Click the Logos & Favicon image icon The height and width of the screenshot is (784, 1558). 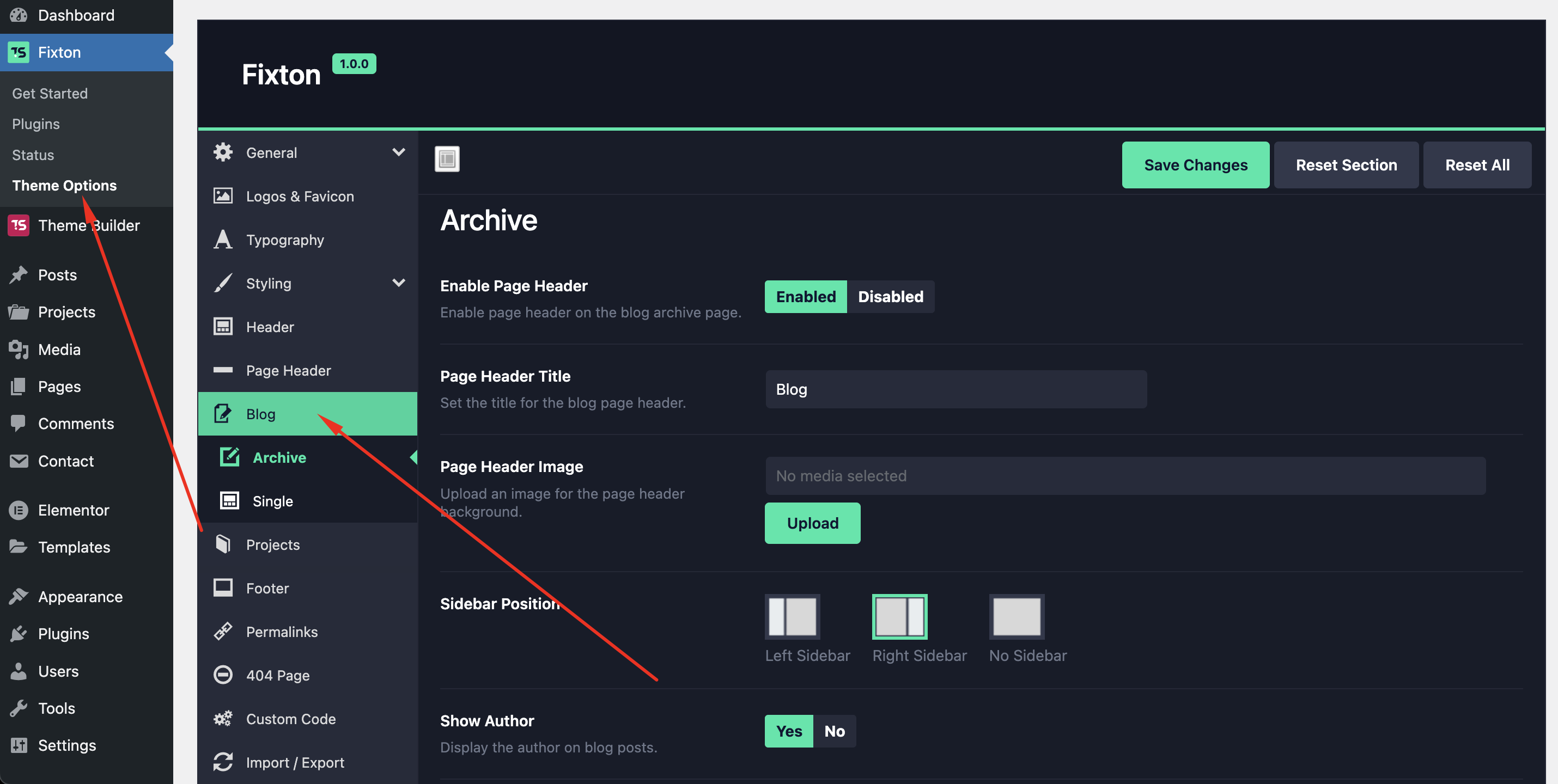coord(223,196)
